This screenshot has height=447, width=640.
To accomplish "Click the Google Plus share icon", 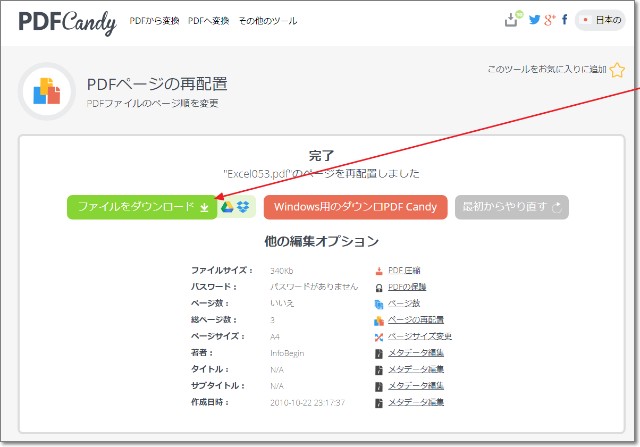I will [x=549, y=19].
